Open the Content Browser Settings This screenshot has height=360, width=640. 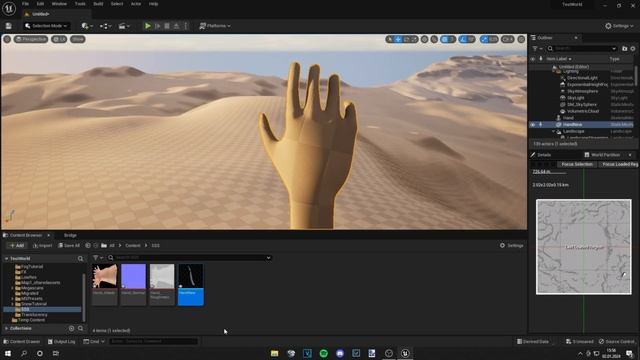click(511, 246)
